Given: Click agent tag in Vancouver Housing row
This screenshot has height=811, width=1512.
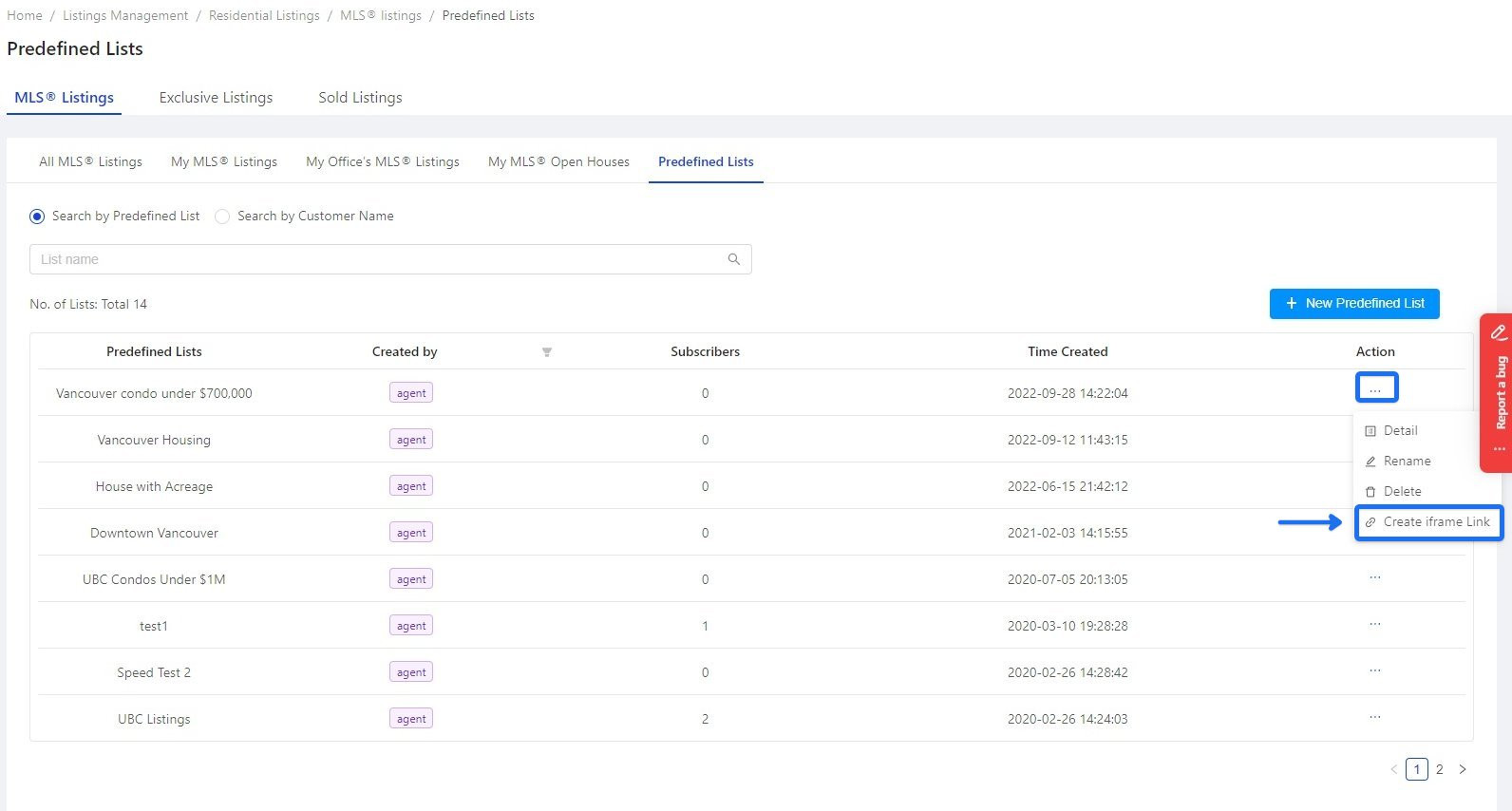Looking at the screenshot, I should pyautogui.click(x=411, y=440).
